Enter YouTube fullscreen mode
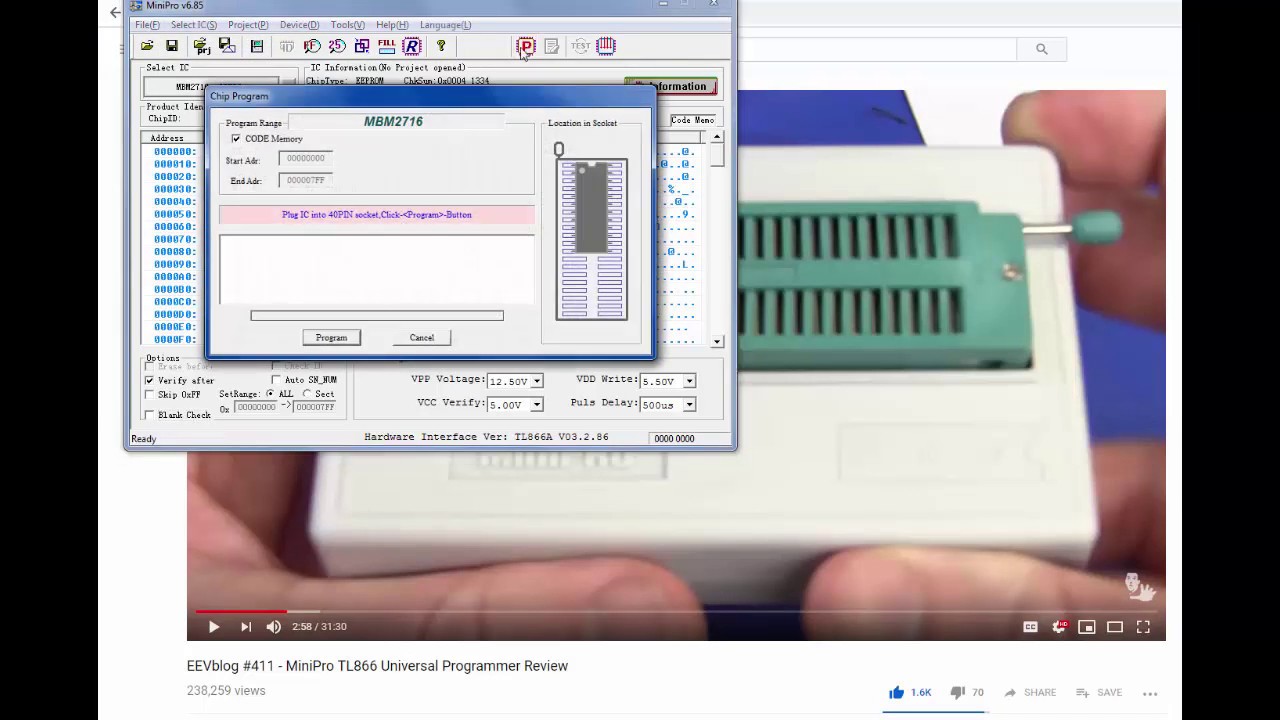Screen dimensions: 1280x720 pos(1143,627)
